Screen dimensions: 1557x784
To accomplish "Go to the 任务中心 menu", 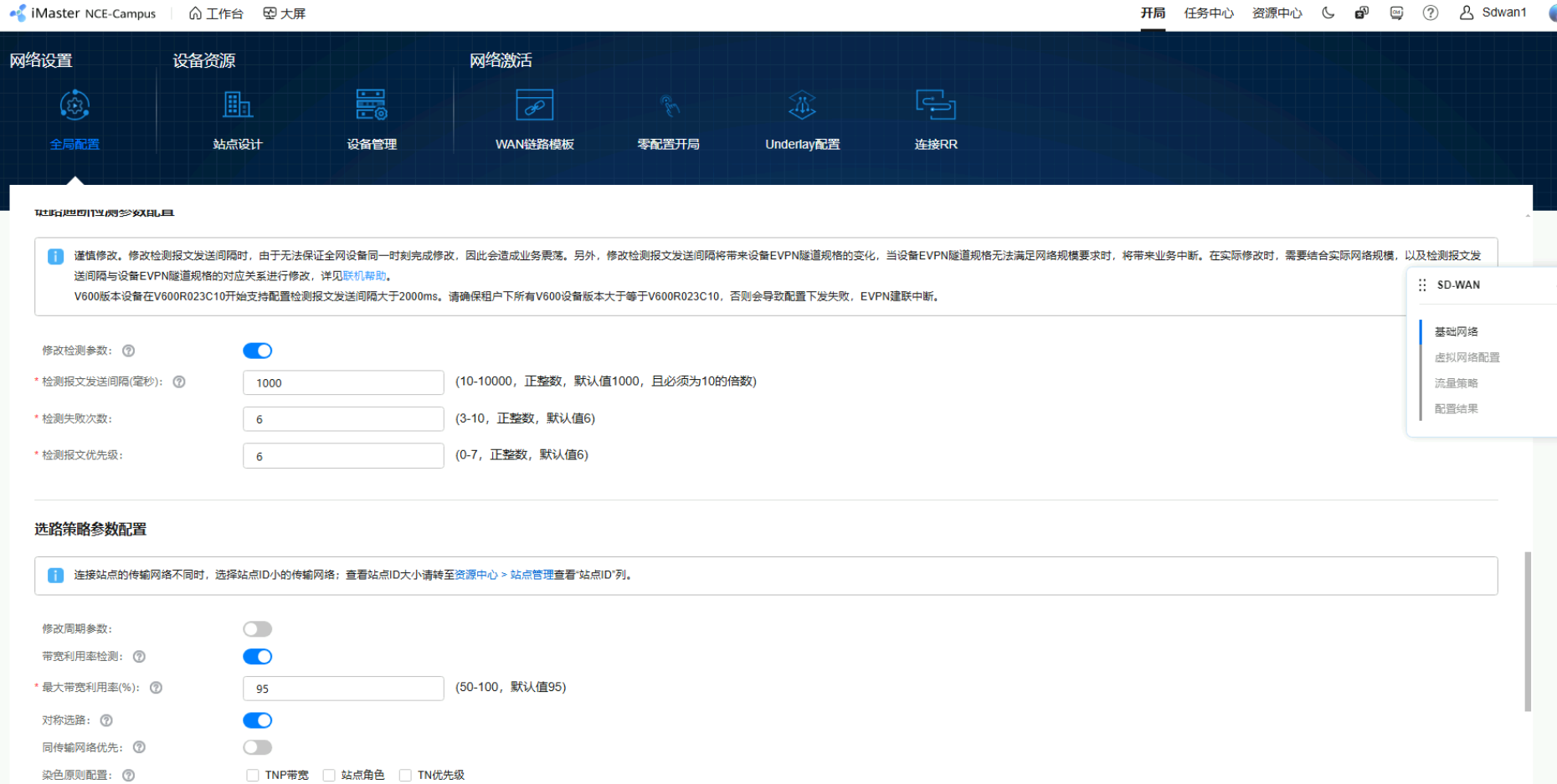I will tap(1208, 13).
